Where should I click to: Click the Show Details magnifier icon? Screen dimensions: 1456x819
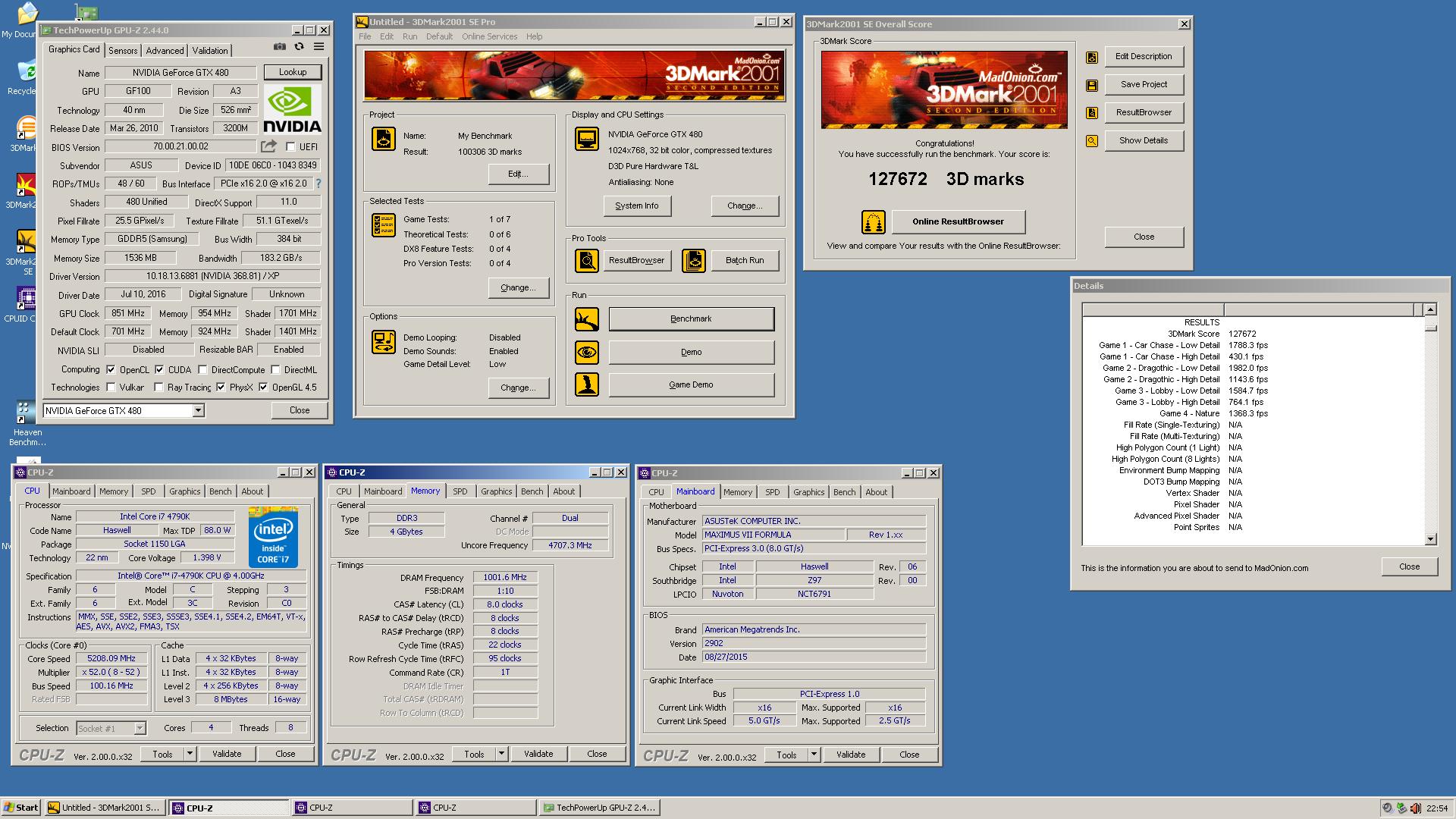(1092, 141)
